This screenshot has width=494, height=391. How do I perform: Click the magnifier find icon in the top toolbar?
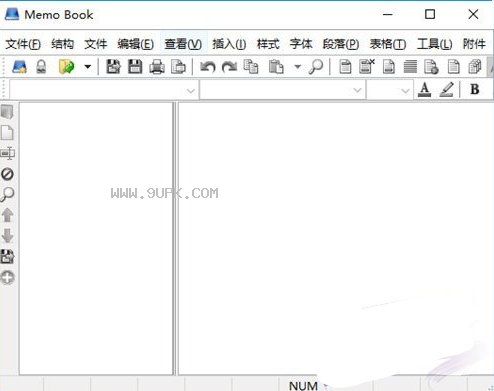click(316, 67)
